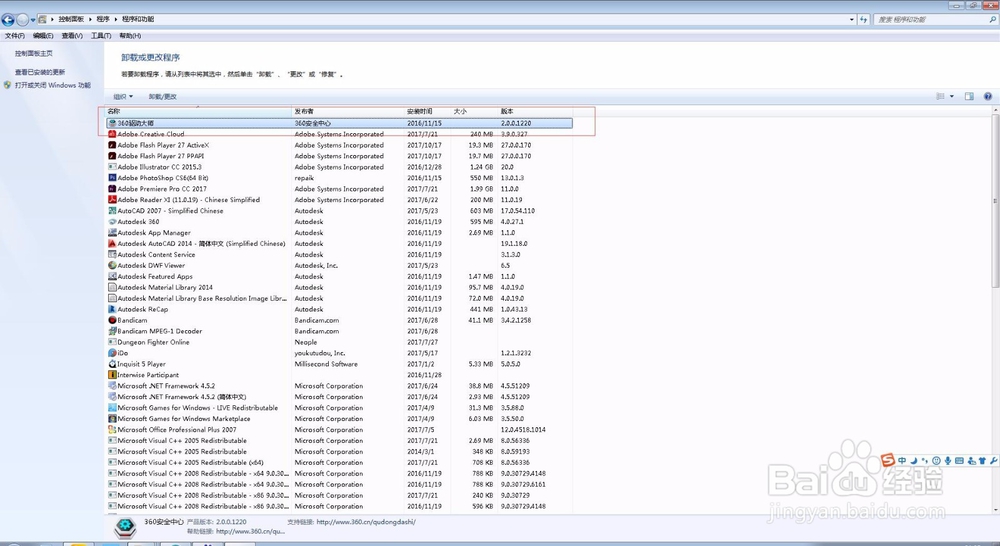Open 打开或关闭 Windows 功能 link
The image size is (1000, 546).
coord(53,85)
